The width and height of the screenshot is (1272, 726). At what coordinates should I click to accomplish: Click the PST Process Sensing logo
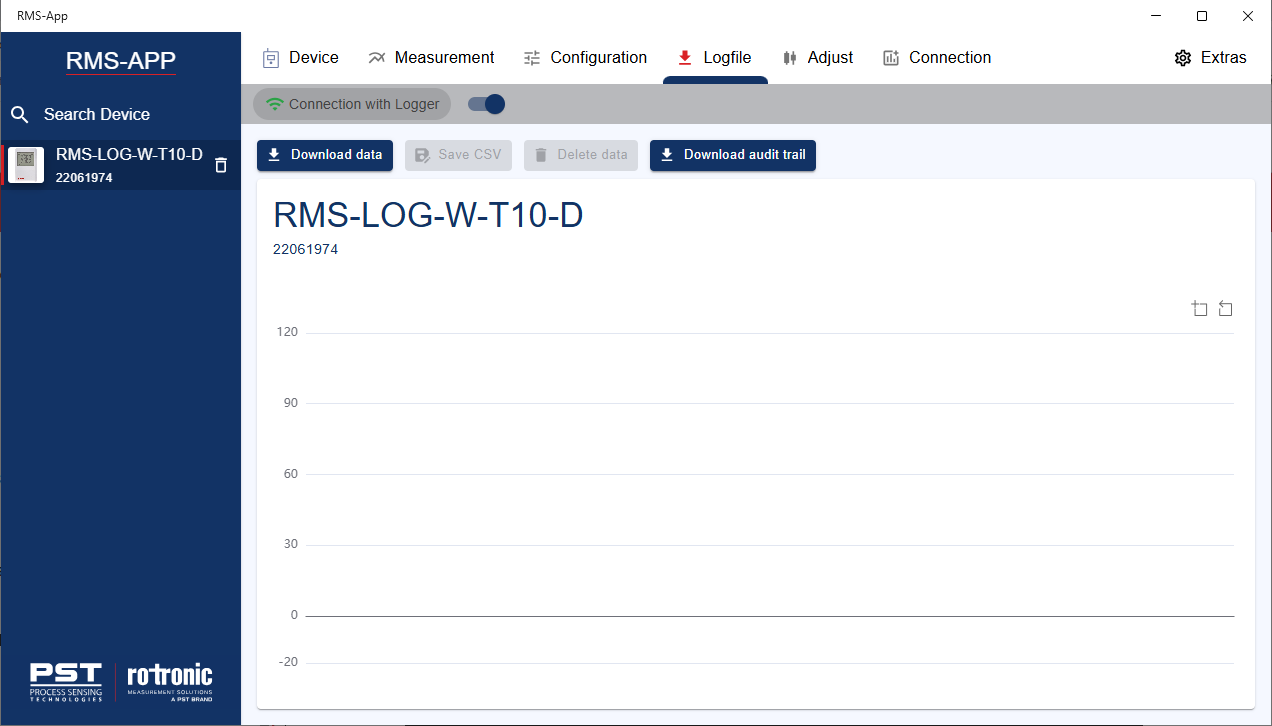coord(66,681)
